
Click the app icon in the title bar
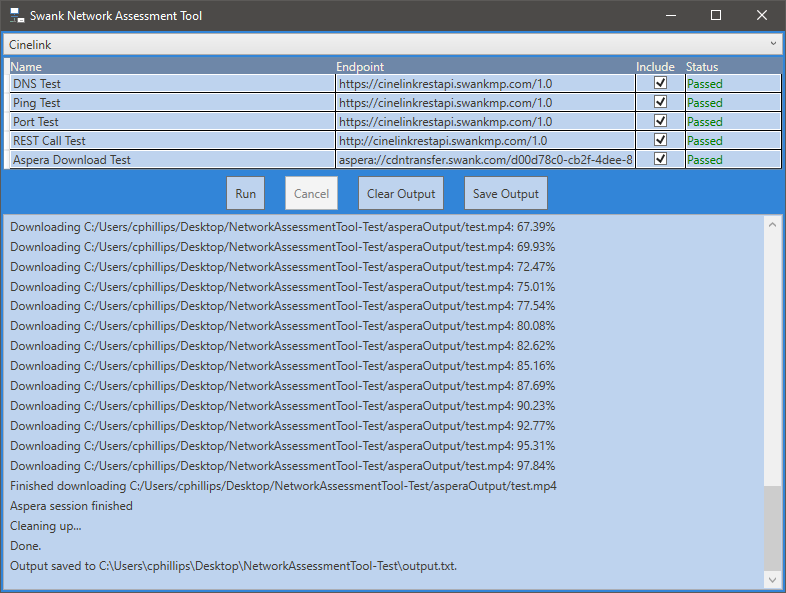[x=17, y=16]
